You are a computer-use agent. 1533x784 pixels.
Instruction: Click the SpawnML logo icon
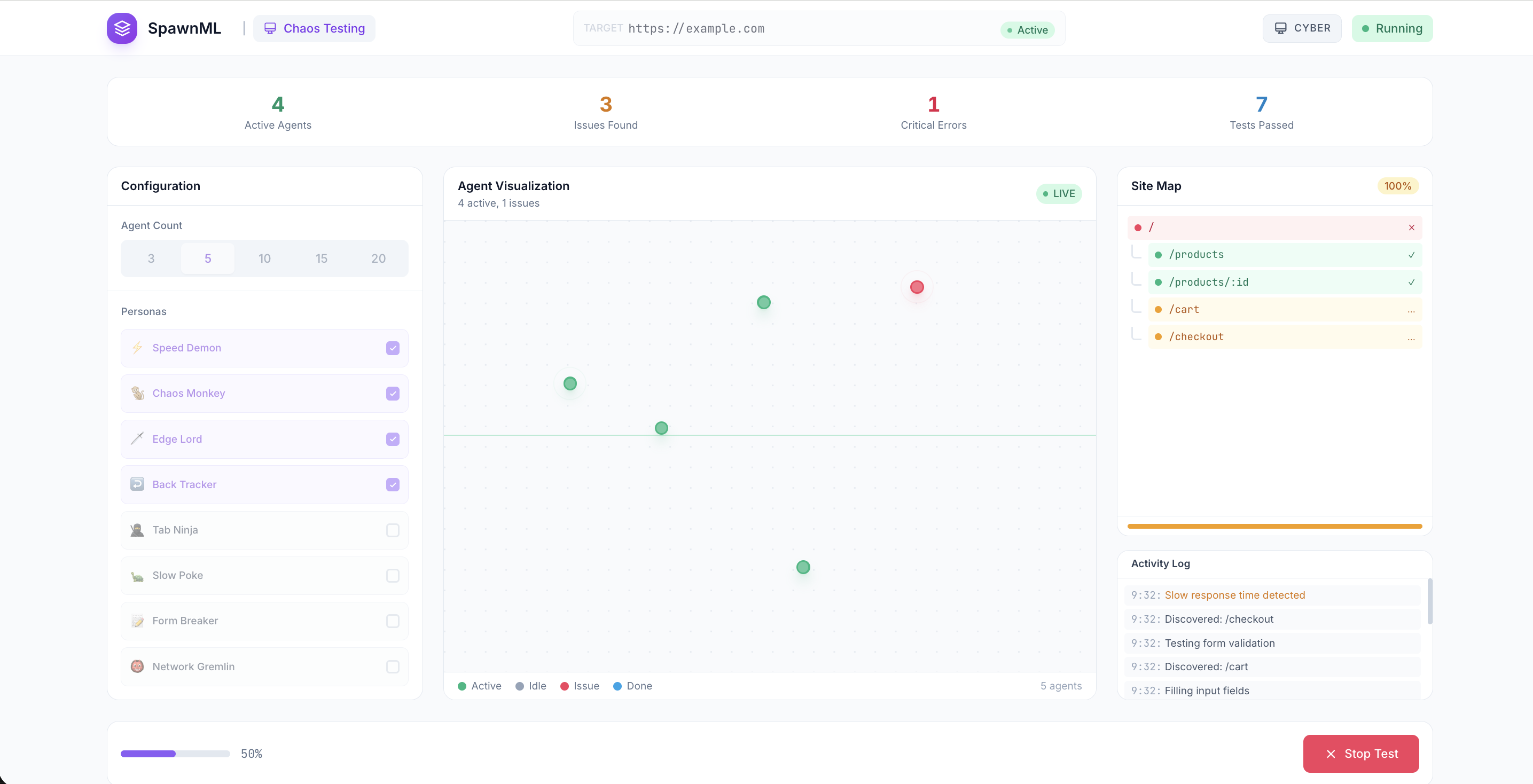click(x=121, y=28)
